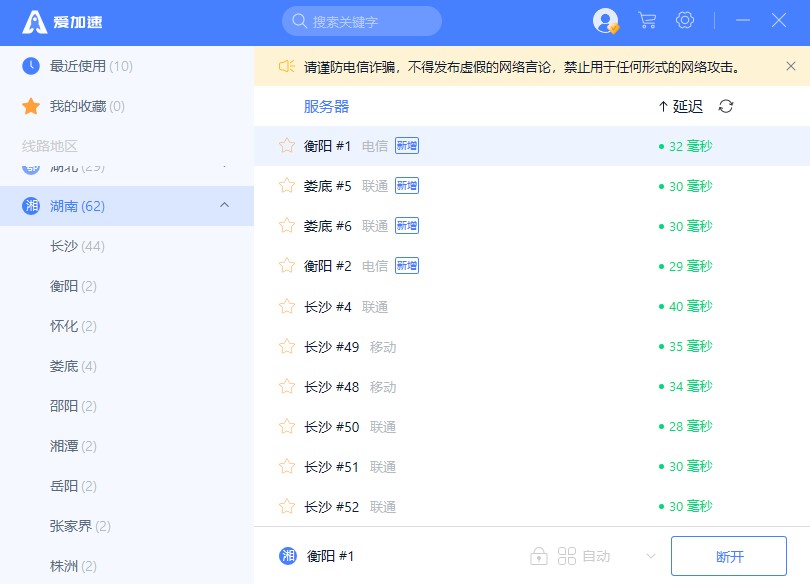The height and width of the screenshot is (584, 810).
Task: Select 湘潭 (2) city
Action: tap(127, 446)
